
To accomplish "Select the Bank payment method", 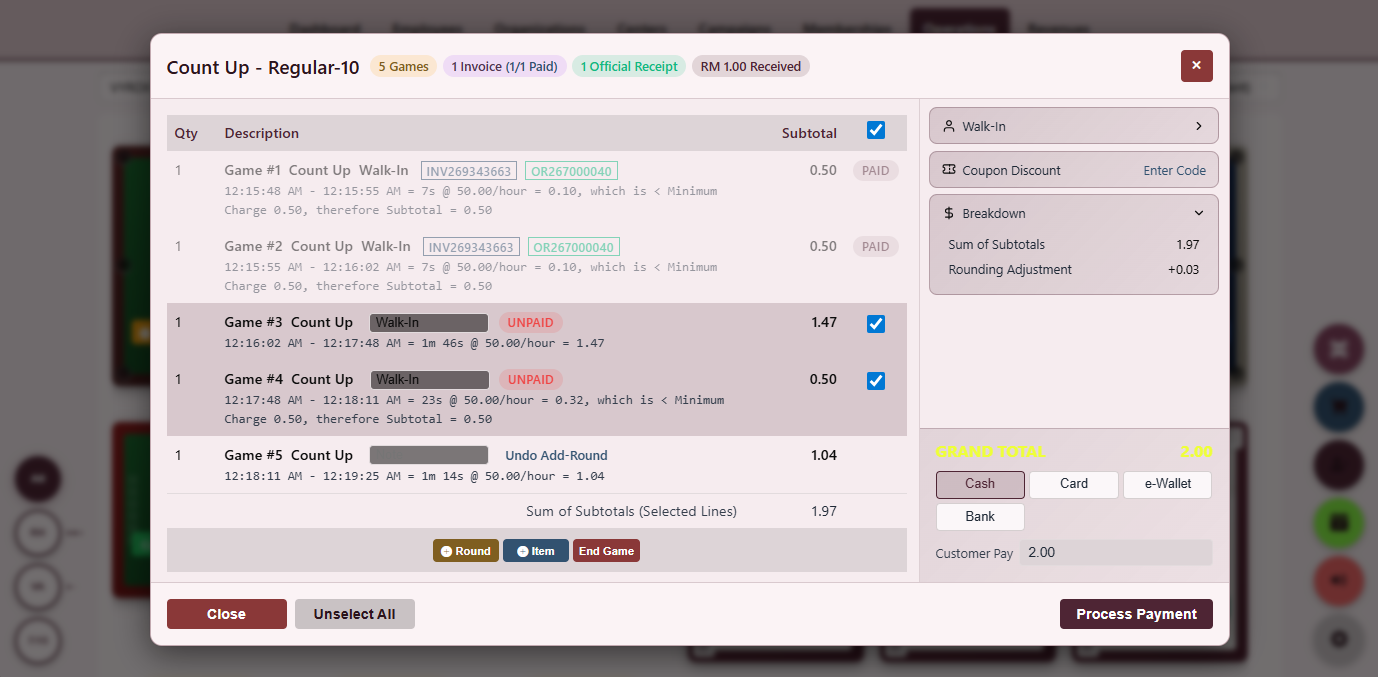I will pos(980,517).
